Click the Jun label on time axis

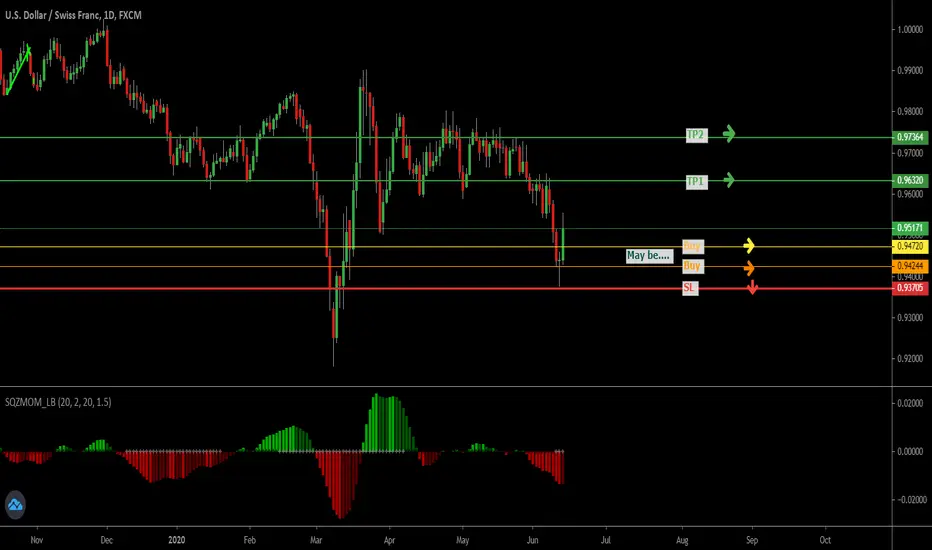click(x=532, y=540)
